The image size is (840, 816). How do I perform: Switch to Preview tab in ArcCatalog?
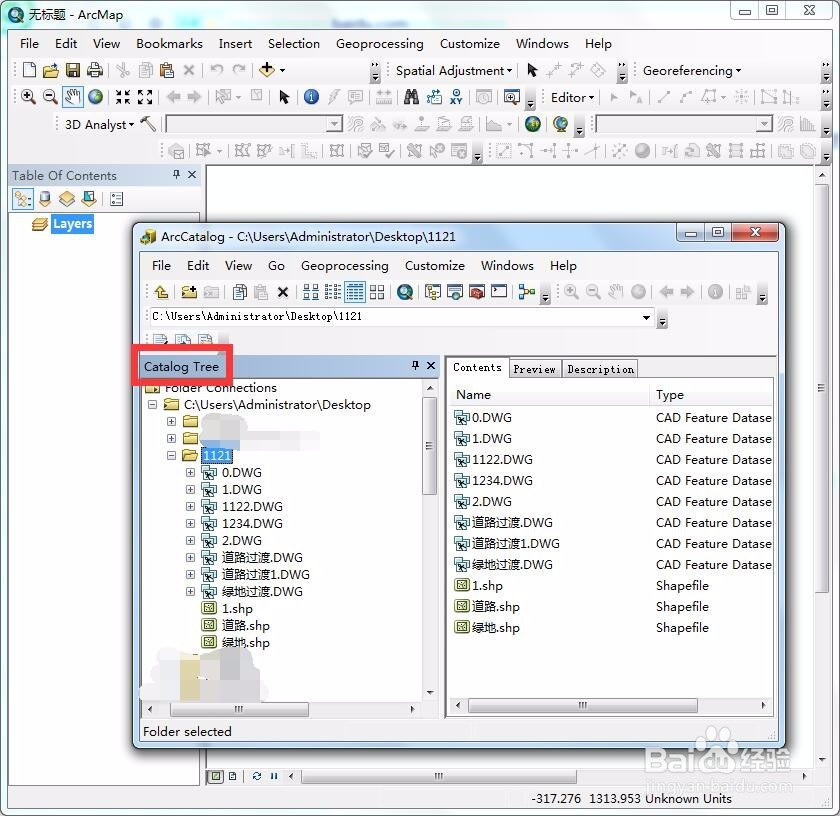[534, 369]
